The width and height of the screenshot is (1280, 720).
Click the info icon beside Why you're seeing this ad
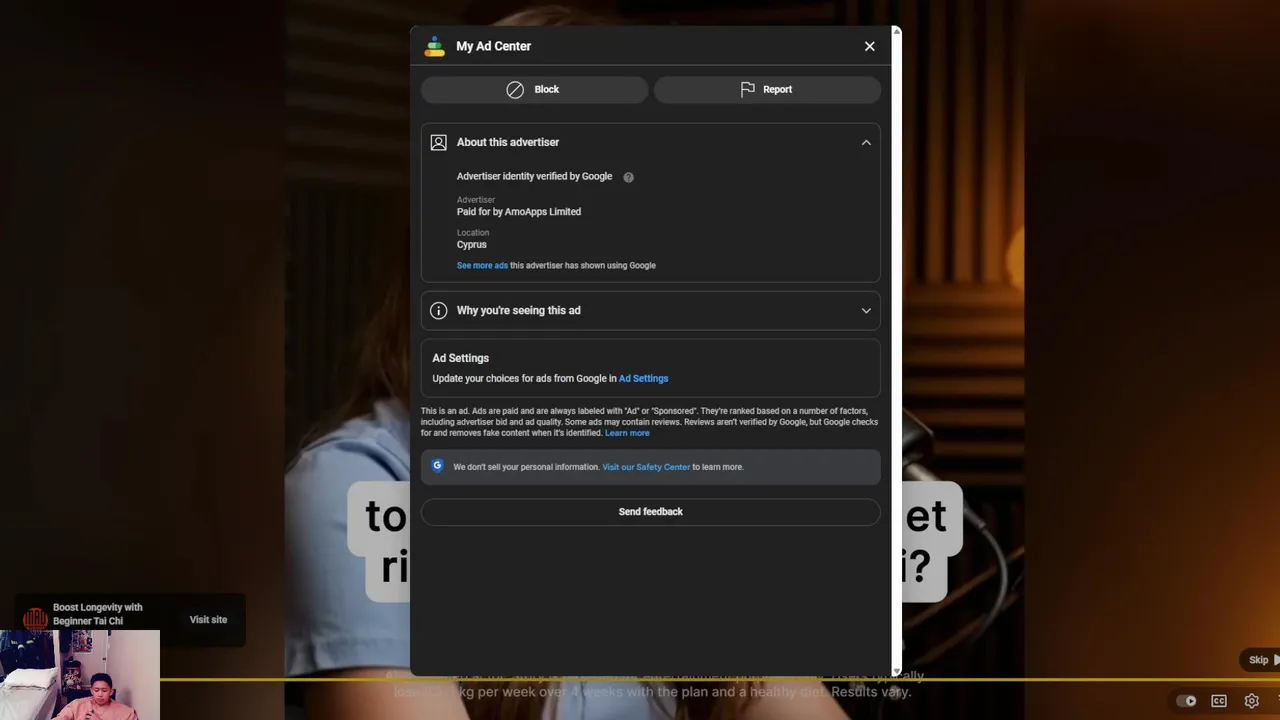438,310
